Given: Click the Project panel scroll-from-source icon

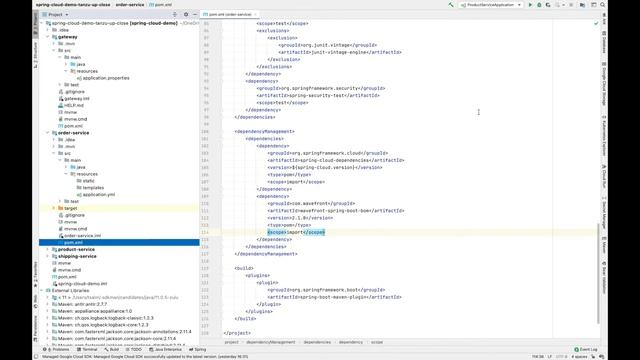Looking at the screenshot, I should coord(175,14).
